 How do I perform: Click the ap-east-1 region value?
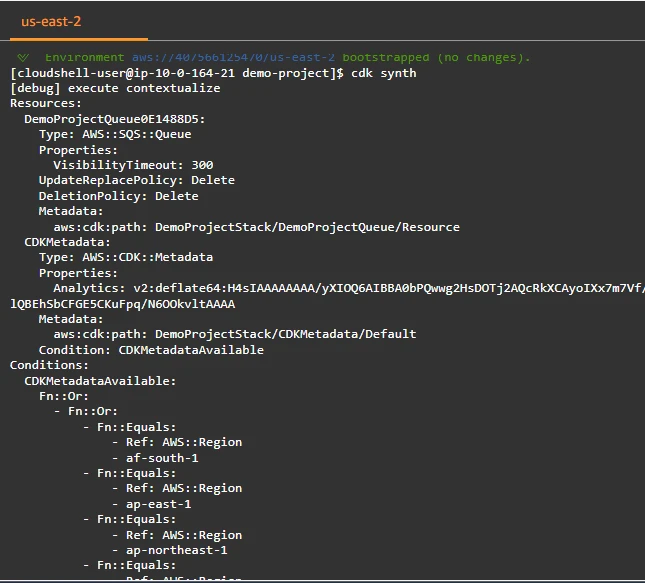pos(158,504)
